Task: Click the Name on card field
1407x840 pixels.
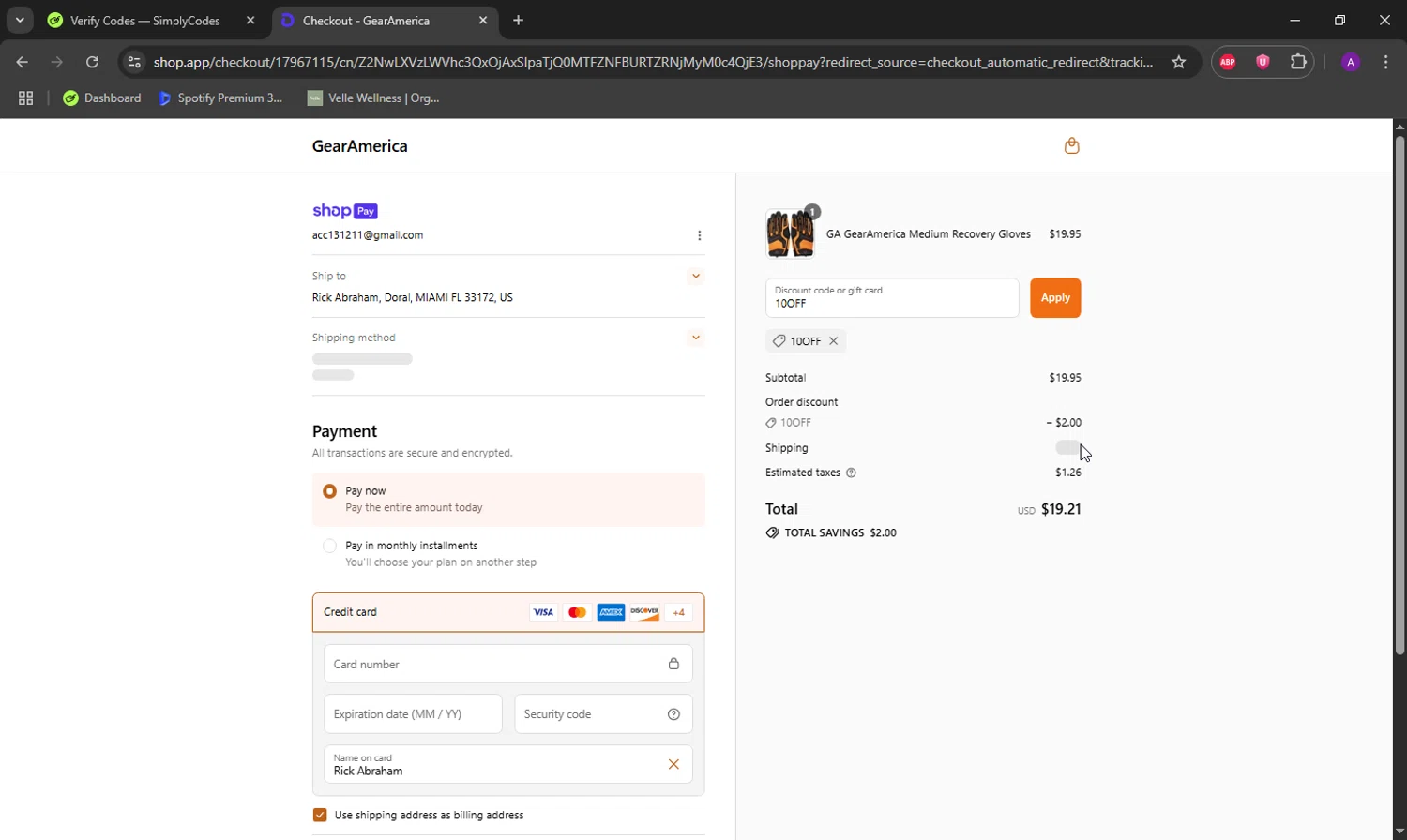Action: pyautogui.click(x=508, y=764)
